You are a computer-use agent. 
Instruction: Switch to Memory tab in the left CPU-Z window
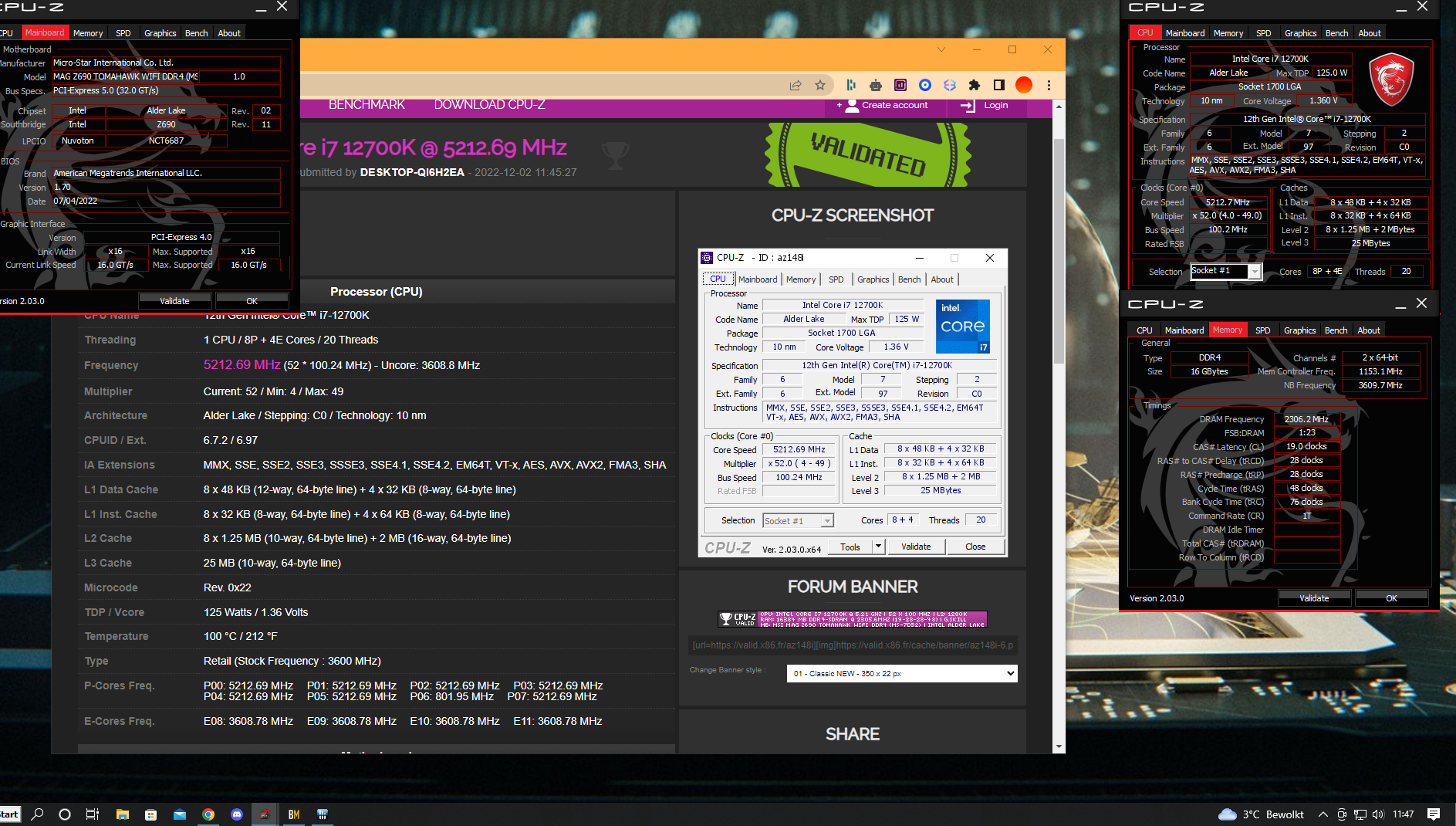[x=88, y=33]
